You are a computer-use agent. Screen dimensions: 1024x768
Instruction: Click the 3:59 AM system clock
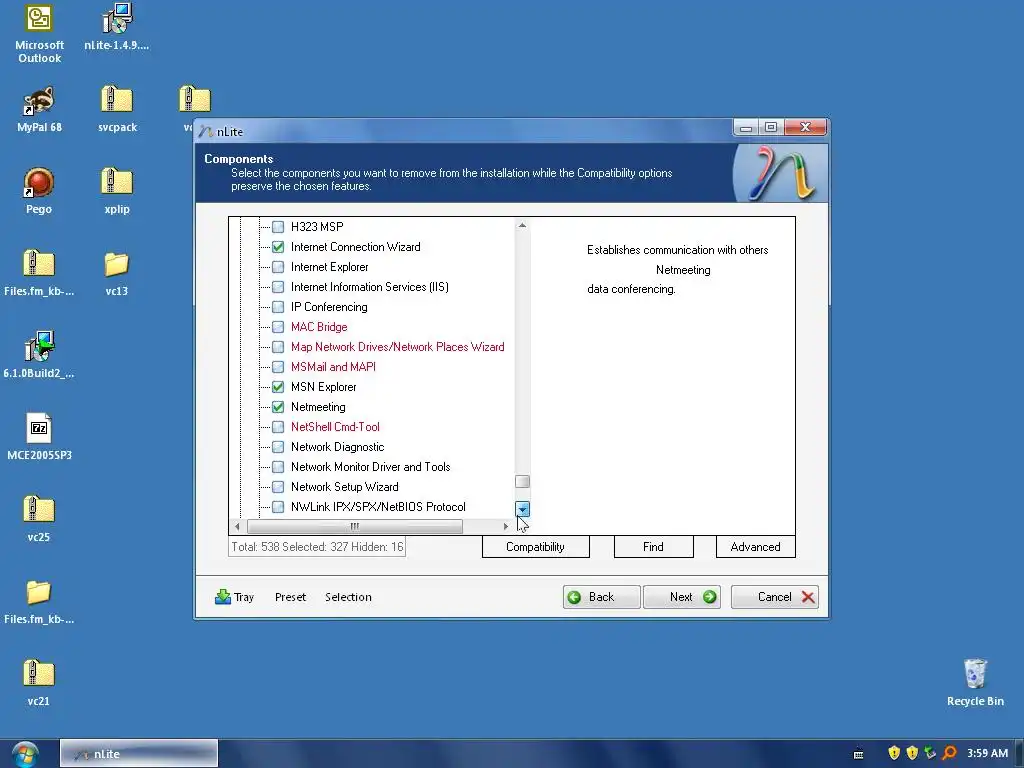coord(987,754)
